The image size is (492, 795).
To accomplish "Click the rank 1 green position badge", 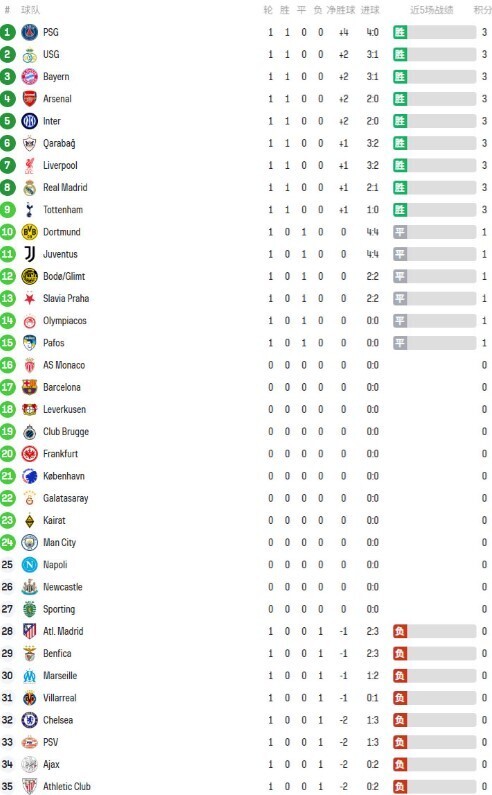I will pos(8,32).
